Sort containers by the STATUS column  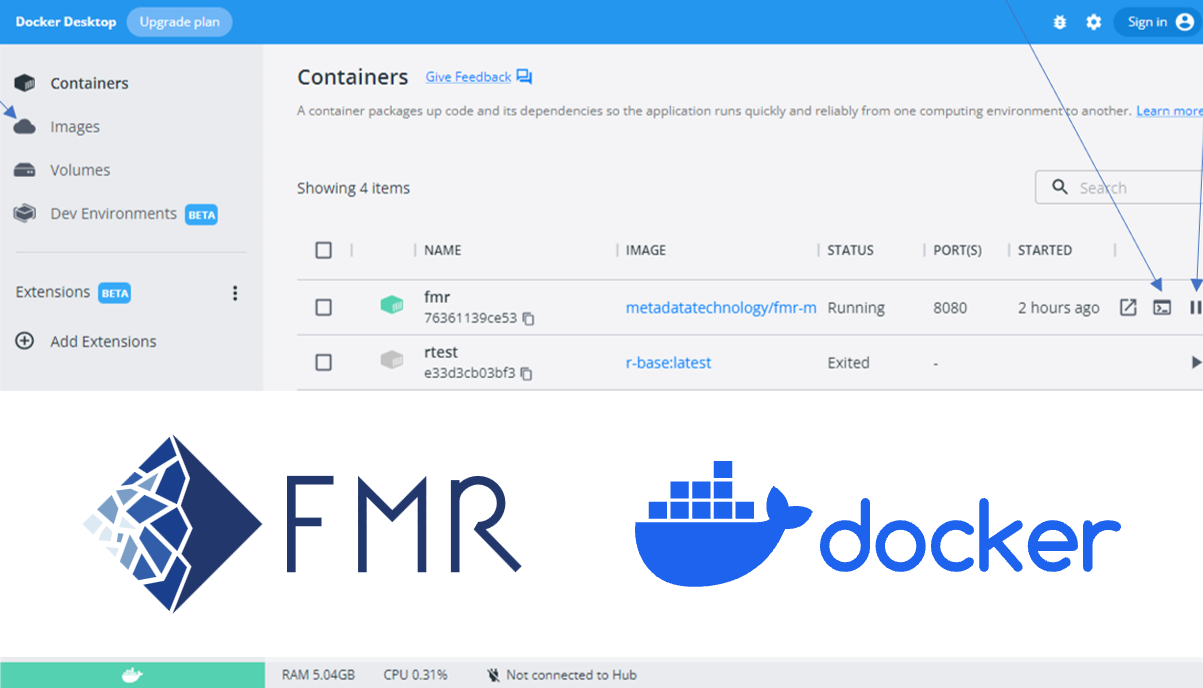coord(849,250)
